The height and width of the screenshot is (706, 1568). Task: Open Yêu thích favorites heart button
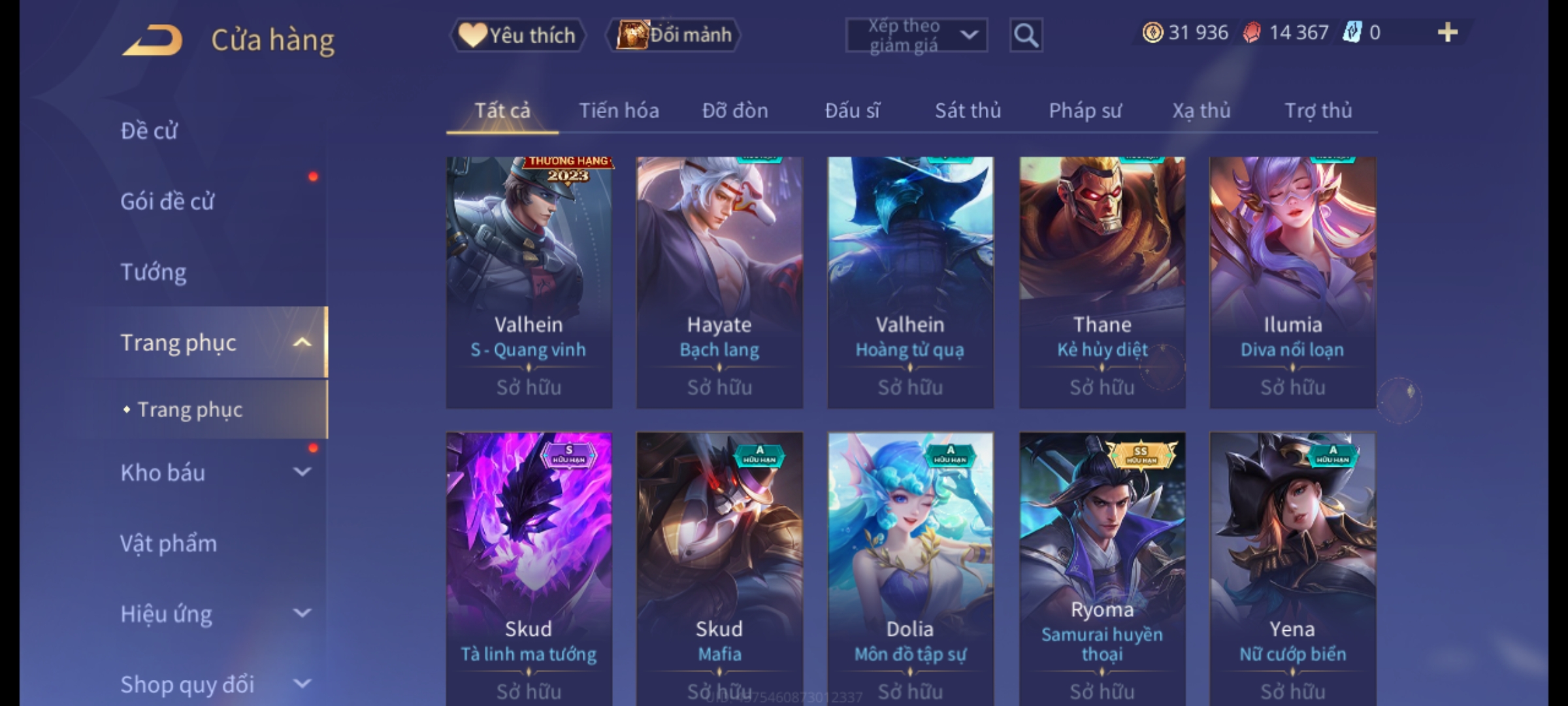coord(517,35)
